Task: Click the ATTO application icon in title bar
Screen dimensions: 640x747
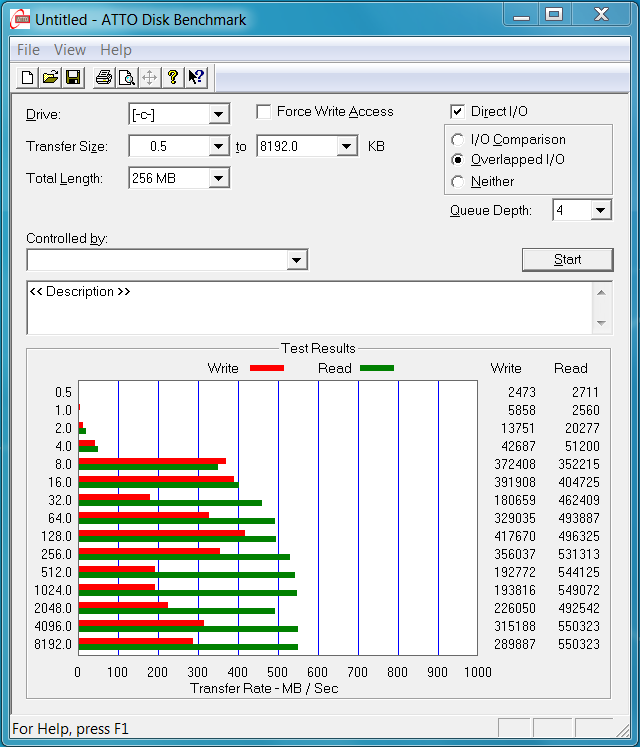Action: click(x=20, y=19)
